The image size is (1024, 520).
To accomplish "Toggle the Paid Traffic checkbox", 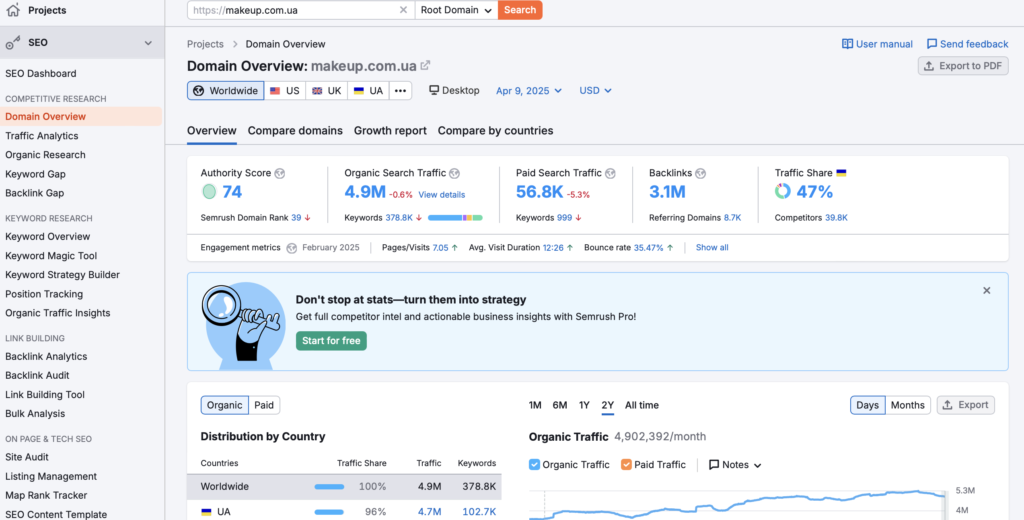I will click(626, 464).
